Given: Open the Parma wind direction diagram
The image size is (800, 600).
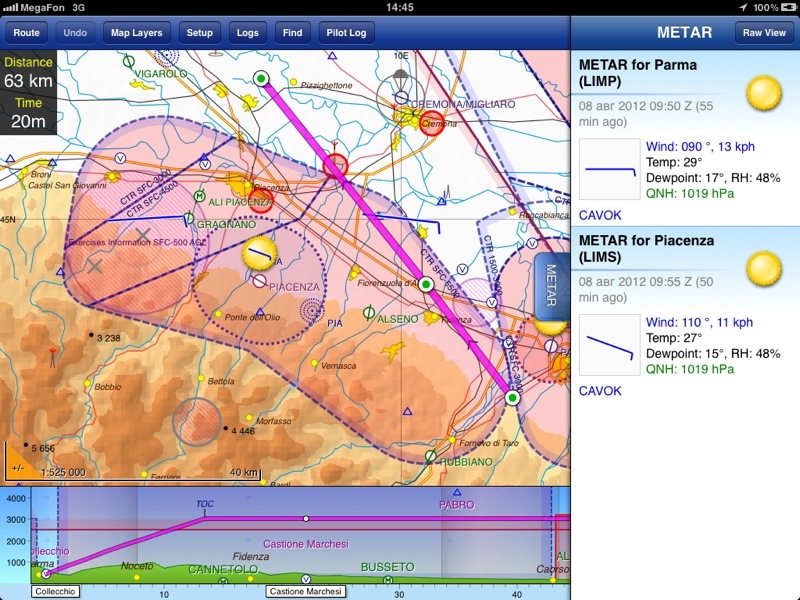Looking at the screenshot, I should tap(609, 169).
